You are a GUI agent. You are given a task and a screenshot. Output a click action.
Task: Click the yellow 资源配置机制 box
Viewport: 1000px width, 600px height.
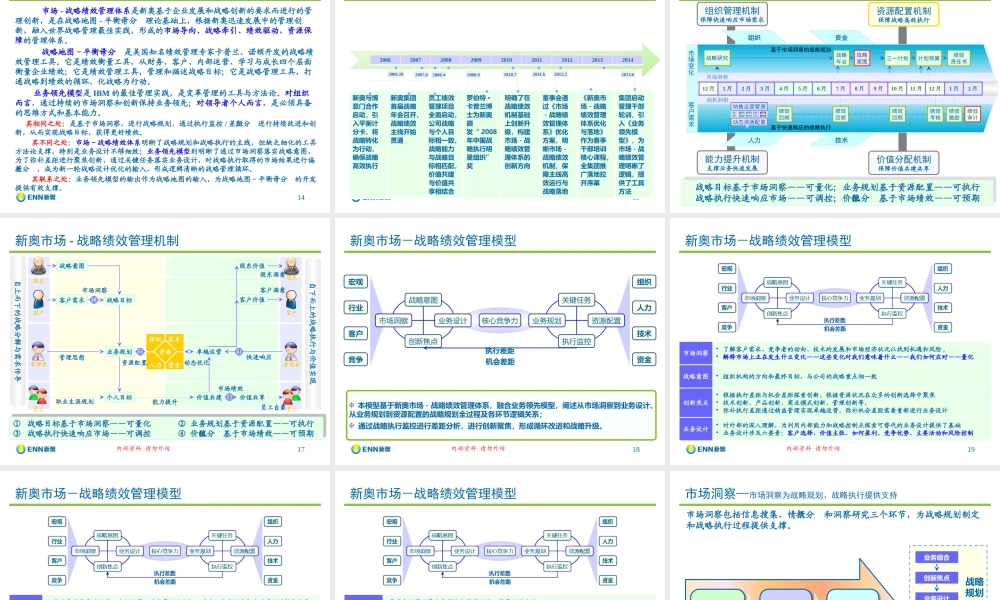(x=903, y=14)
